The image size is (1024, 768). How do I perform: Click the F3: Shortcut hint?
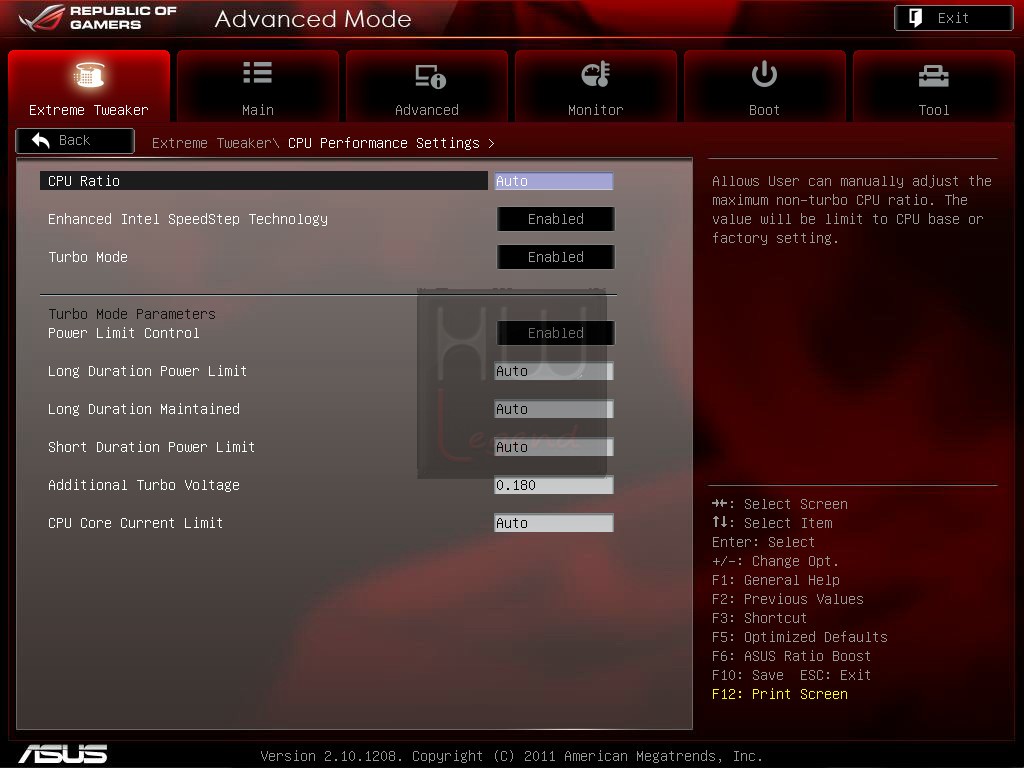tap(760, 618)
